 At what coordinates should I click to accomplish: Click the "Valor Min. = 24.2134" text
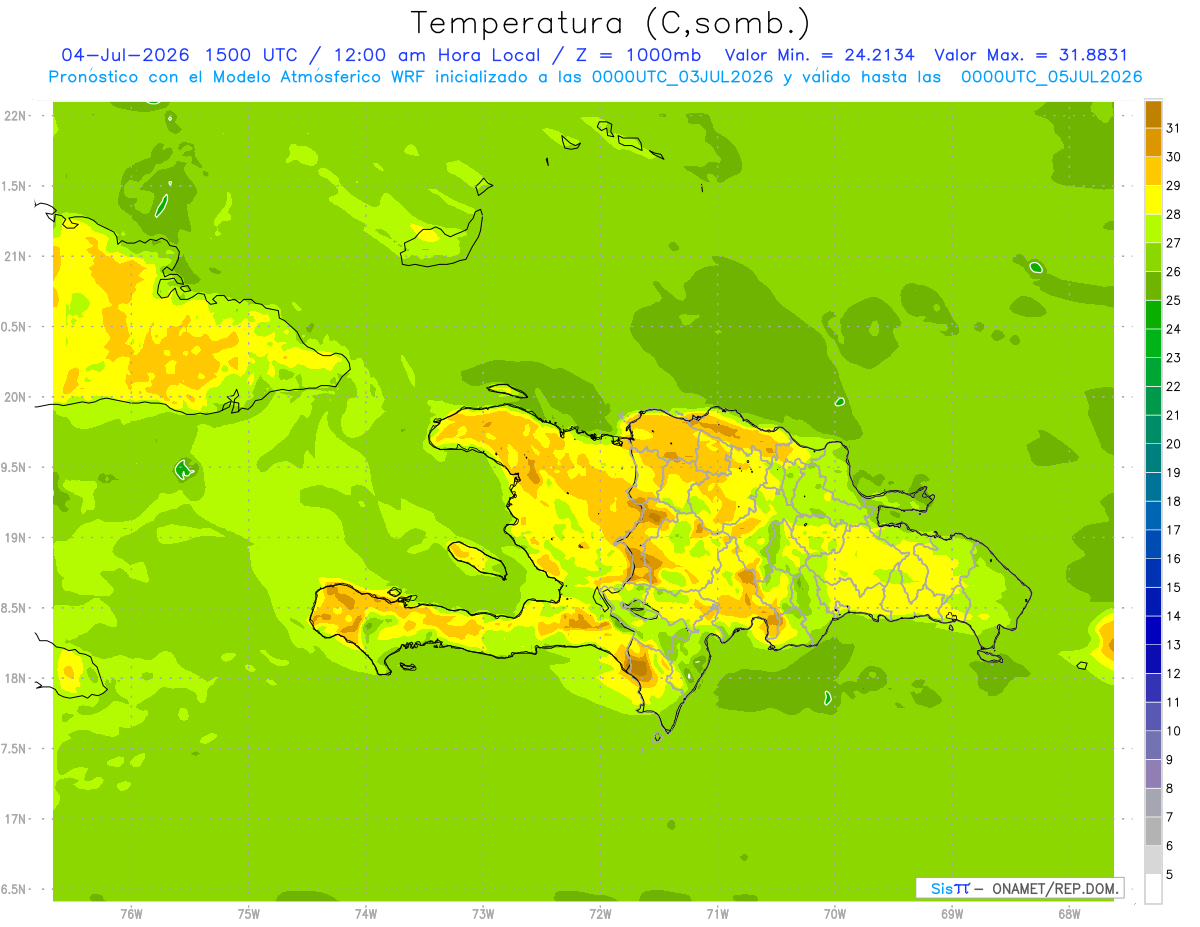click(819, 55)
